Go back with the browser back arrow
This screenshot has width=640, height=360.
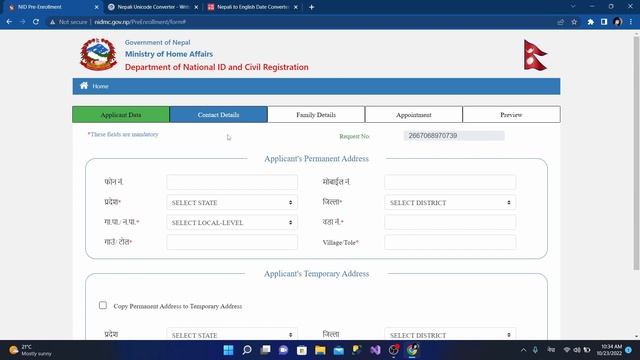coord(9,22)
